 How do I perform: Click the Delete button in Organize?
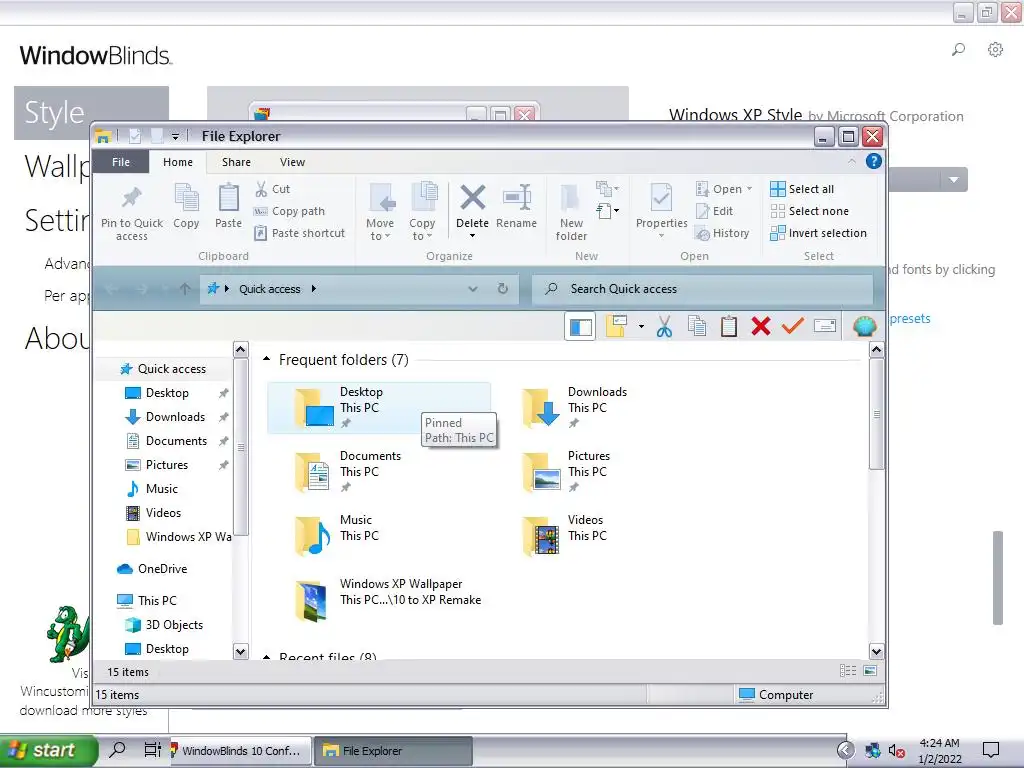pos(472,210)
